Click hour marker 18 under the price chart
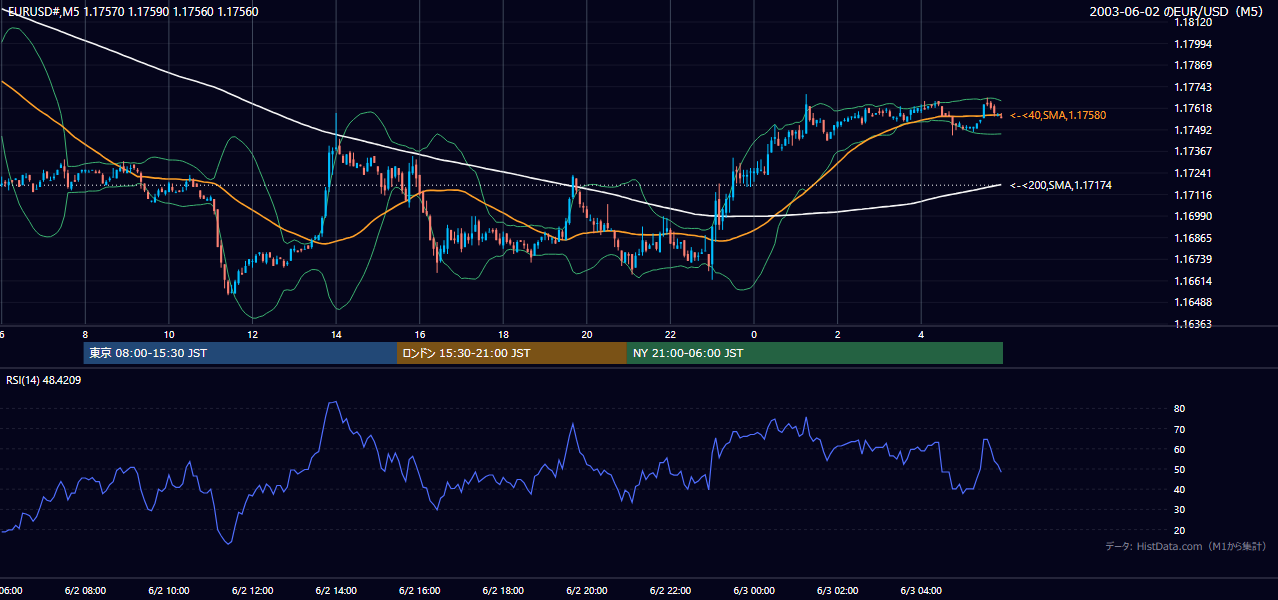This screenshot has height=600, width=1278. (x=503, y=334)
